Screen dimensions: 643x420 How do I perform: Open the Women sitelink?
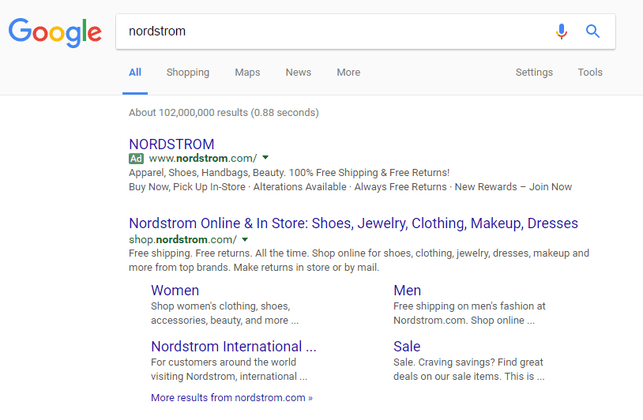tap(175, 290)
